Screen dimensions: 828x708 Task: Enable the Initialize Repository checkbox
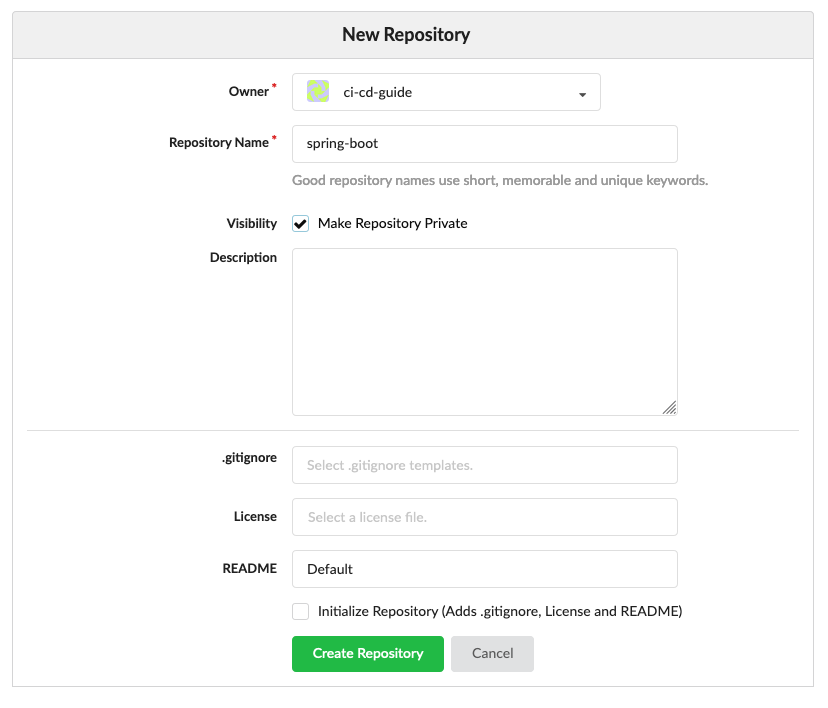[x=301, y=611]
